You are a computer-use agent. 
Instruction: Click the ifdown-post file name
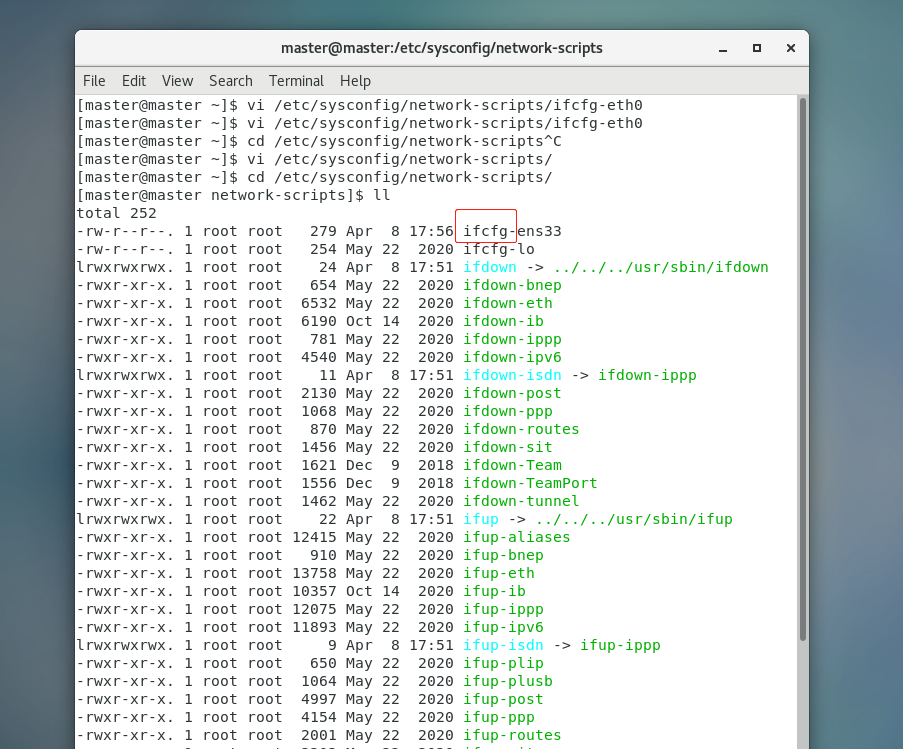tap(512, 393)
